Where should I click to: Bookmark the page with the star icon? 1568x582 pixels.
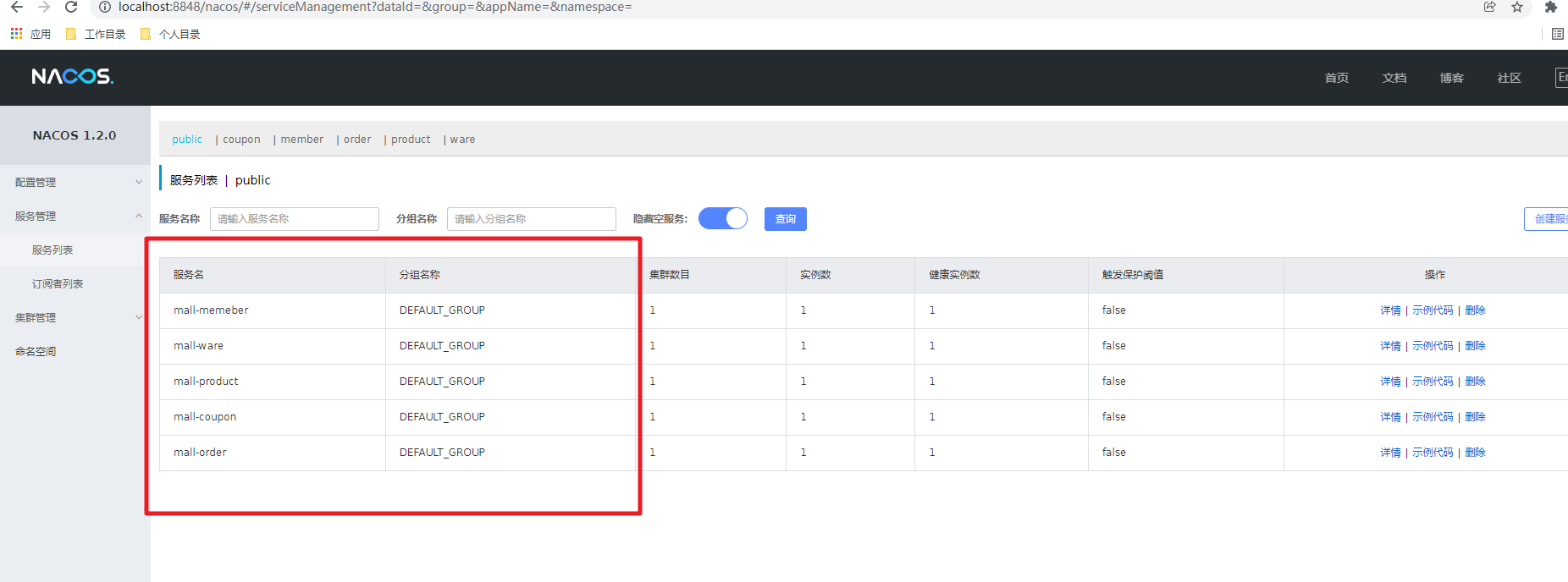(x=1517, y=7)
